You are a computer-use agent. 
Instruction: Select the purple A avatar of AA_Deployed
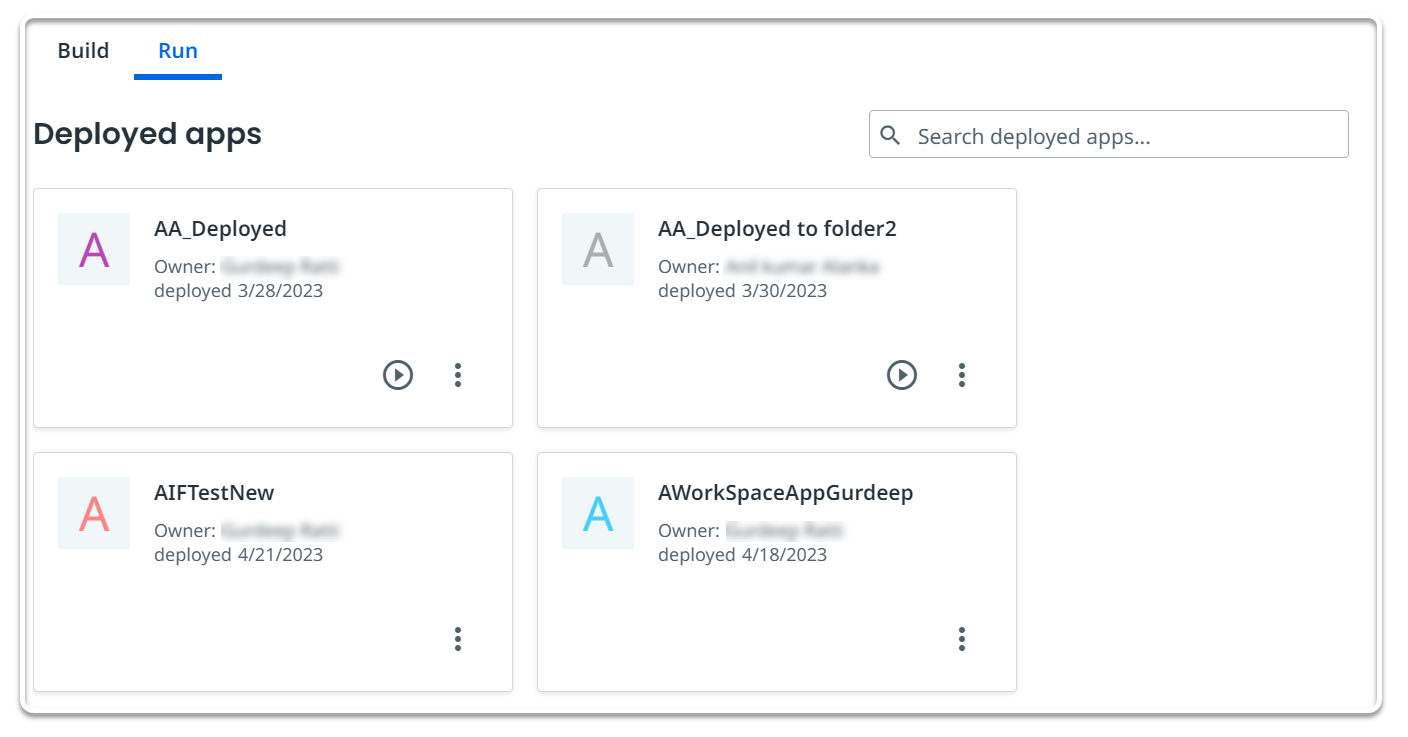94,249
